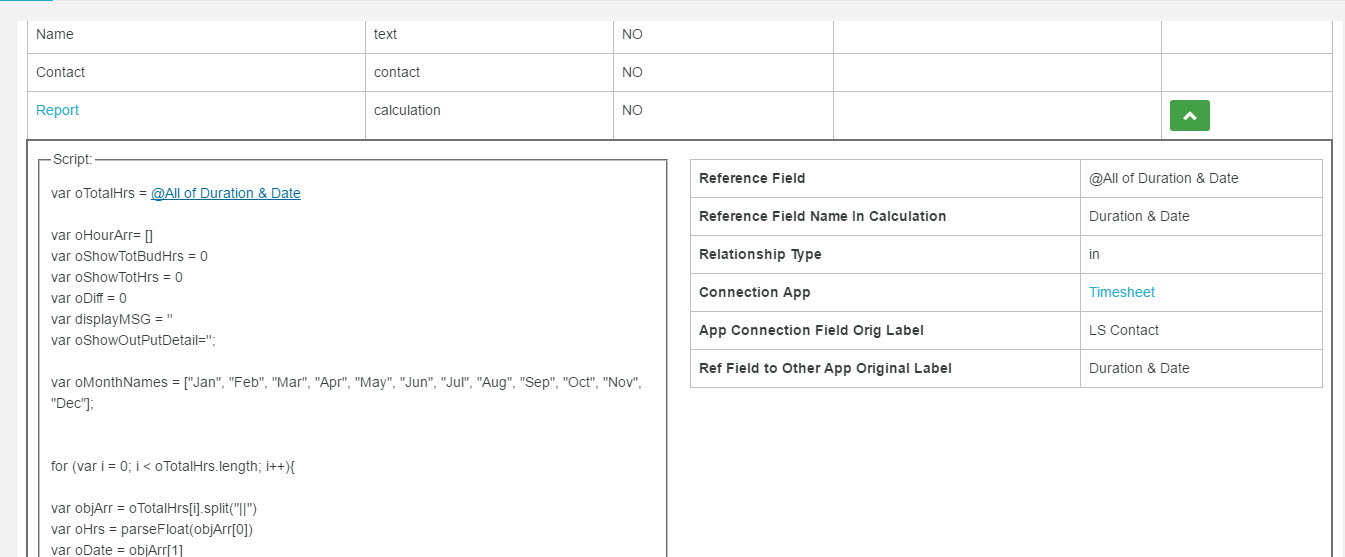Select the LS Contact value cell
Image resolution: width=1345 pixels, height=557 pixels.
pyautogui.click(x=1124, y=331)
